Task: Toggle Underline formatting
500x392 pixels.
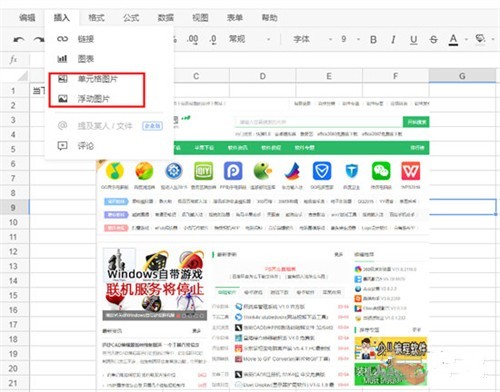Action: click(414, 40)
